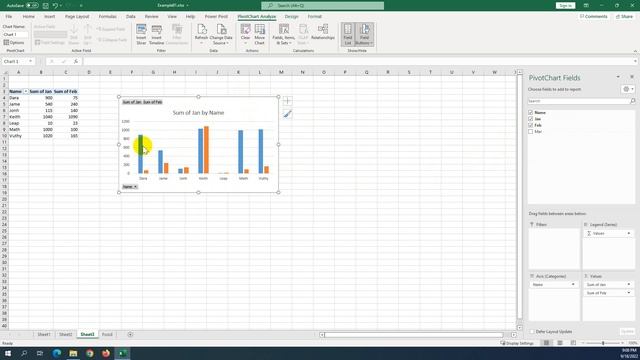This screenshot has width=640, height=360.
Task: Collapse the ribbon with the chevron
Action: coord(635,51)
